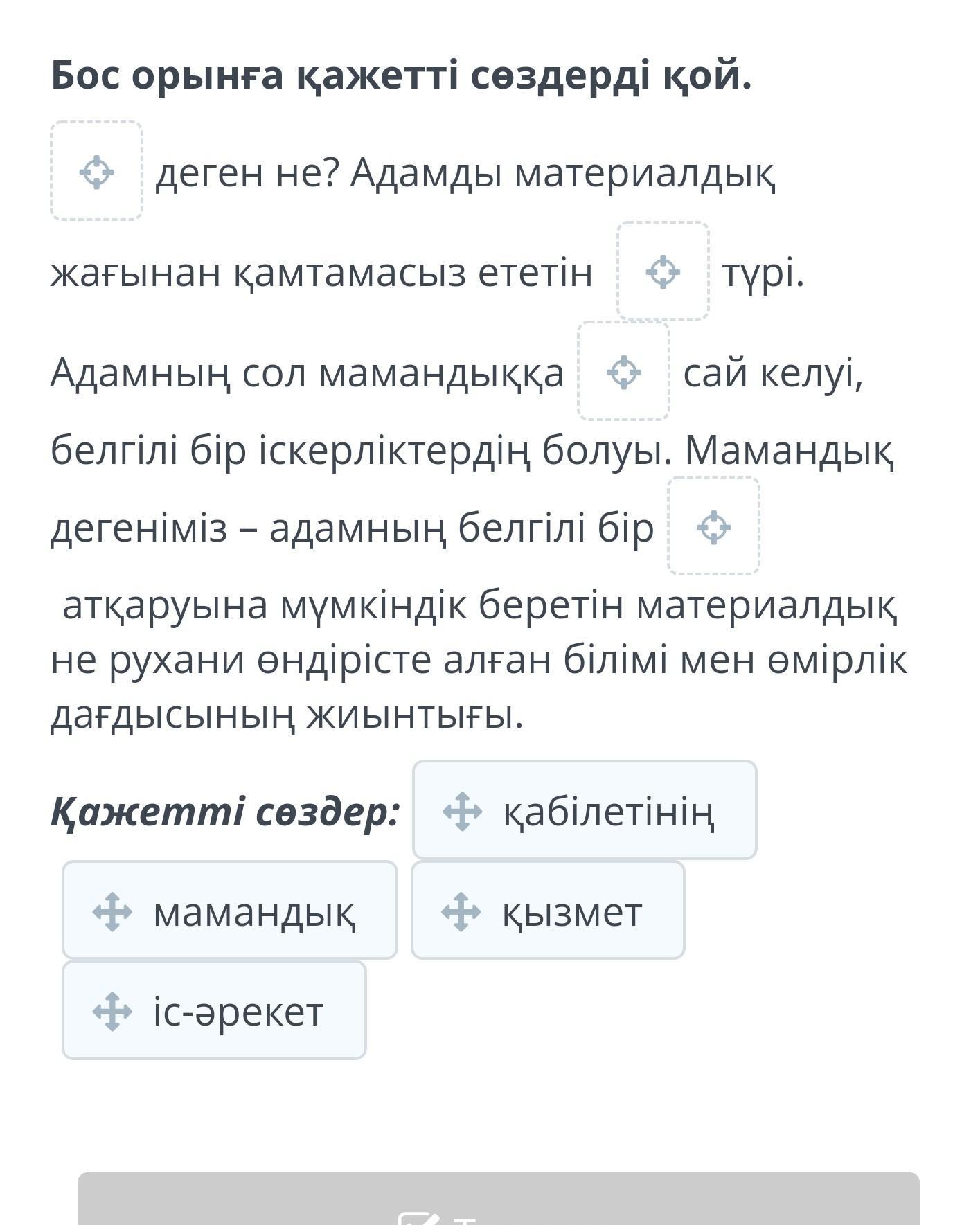Select the empty slot before "деген не?"
Viewport: 980px width, 1225px height.
[x=97, y=171]
